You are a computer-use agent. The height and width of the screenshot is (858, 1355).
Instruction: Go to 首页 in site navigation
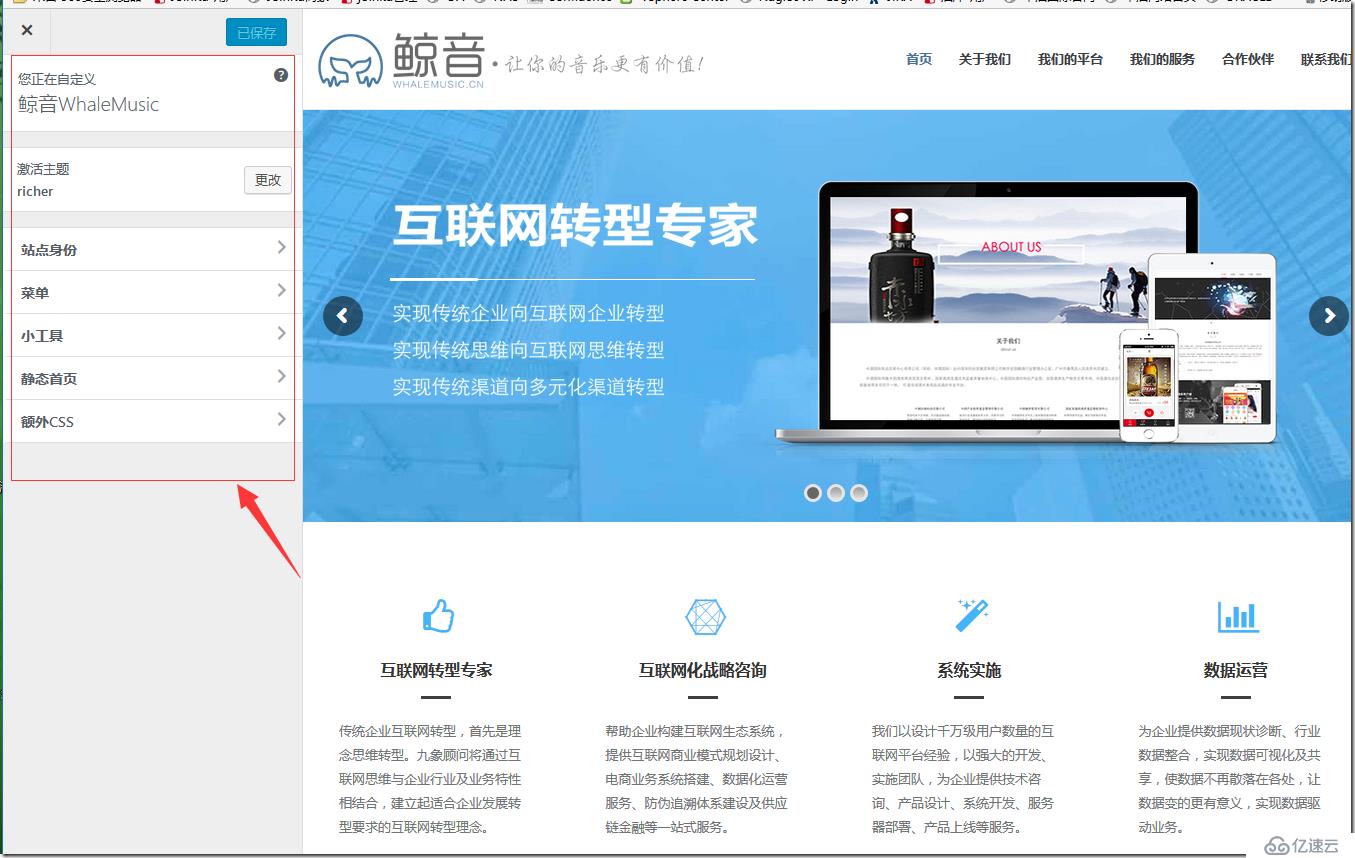pyautogui.click(x=919, y=59)
